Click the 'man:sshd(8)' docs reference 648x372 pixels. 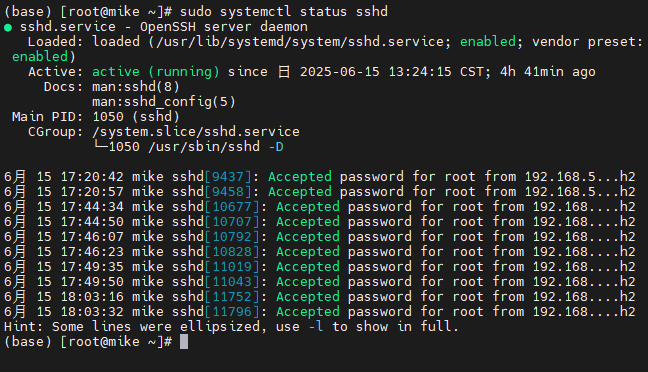(136, 87)
